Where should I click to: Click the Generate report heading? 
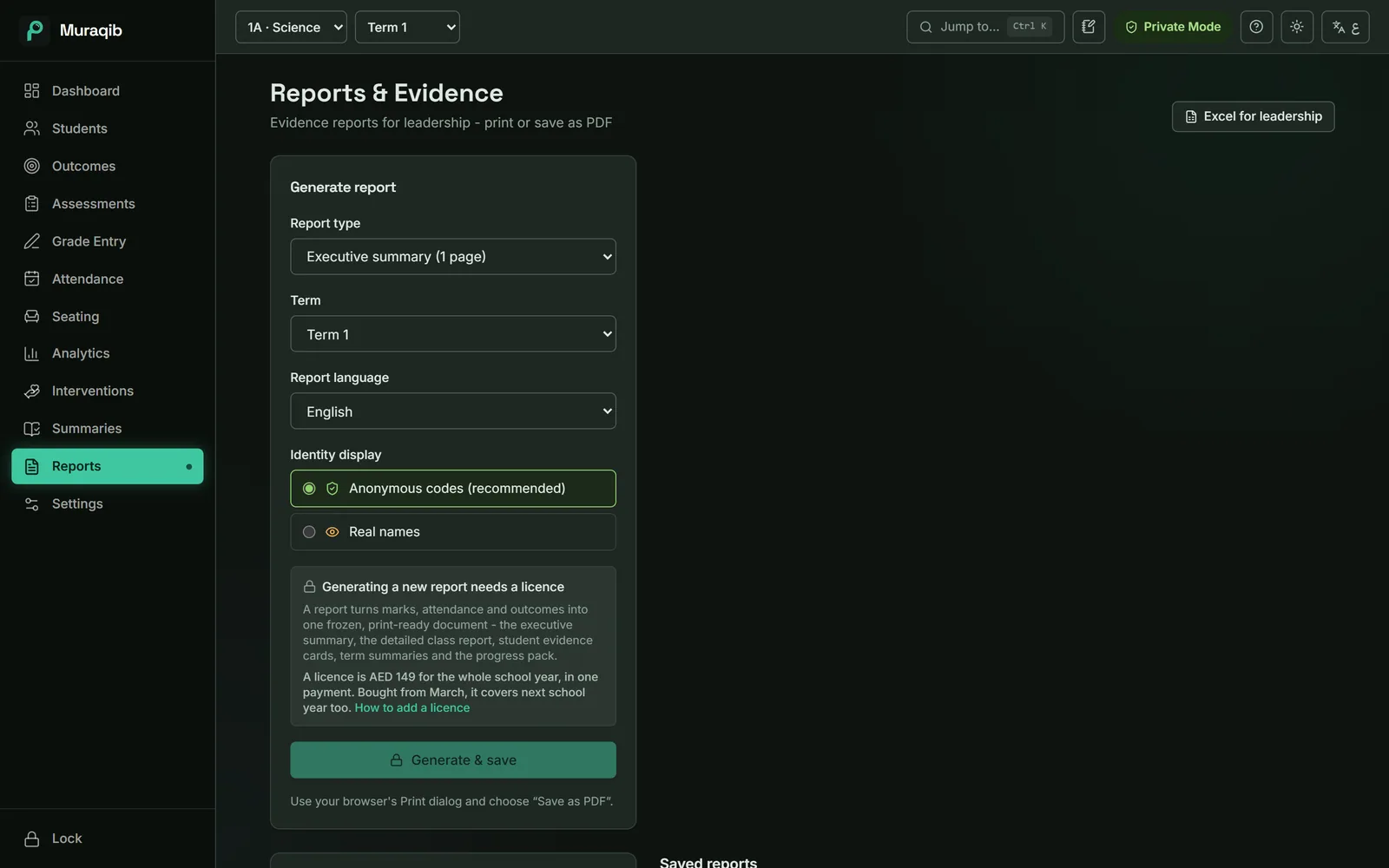coord(343,187)
